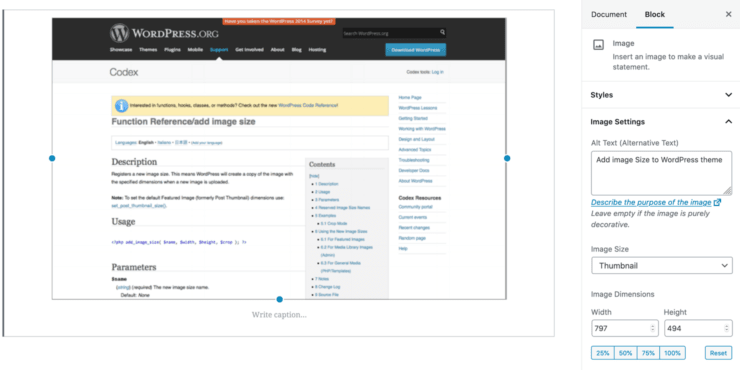Click the WordPress.org logo in image
This screenshot has width=740, height=370.
tap(164, 34)
